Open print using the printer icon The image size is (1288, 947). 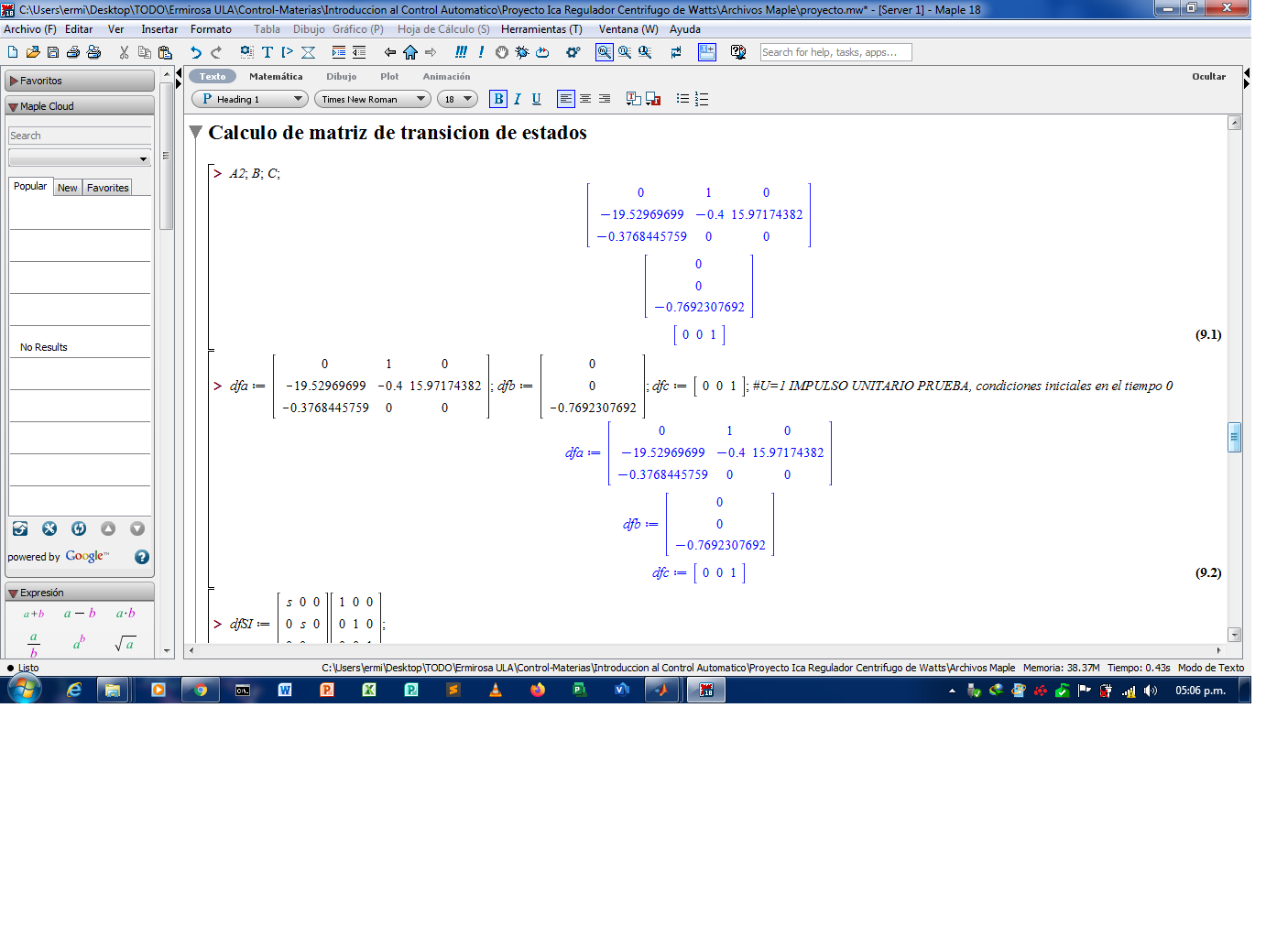[x=72, y=52]
